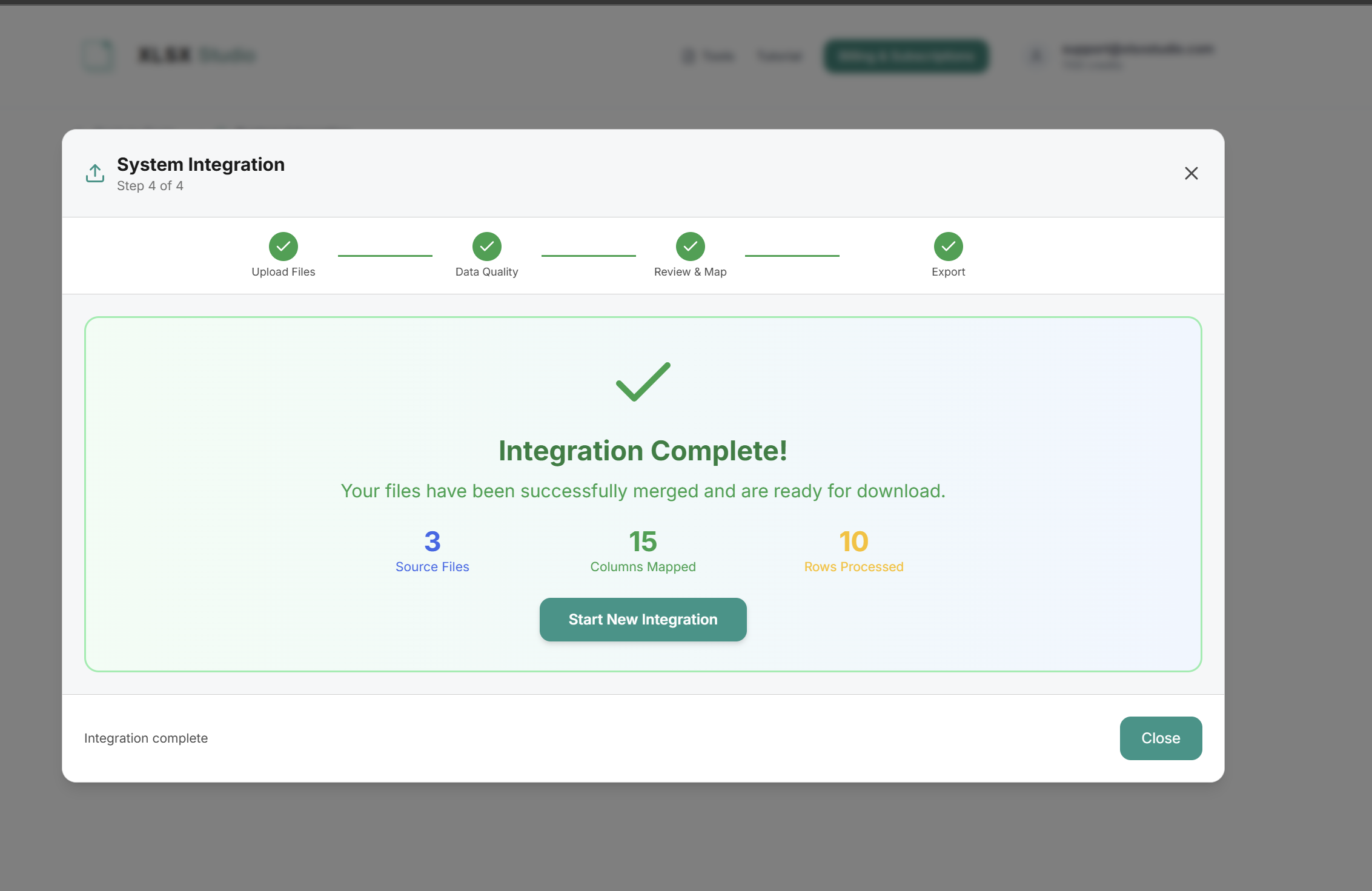Click the Data Quality step checkmark circle
The width and height of the screenshot is (1372, 891).
[487, 247]
